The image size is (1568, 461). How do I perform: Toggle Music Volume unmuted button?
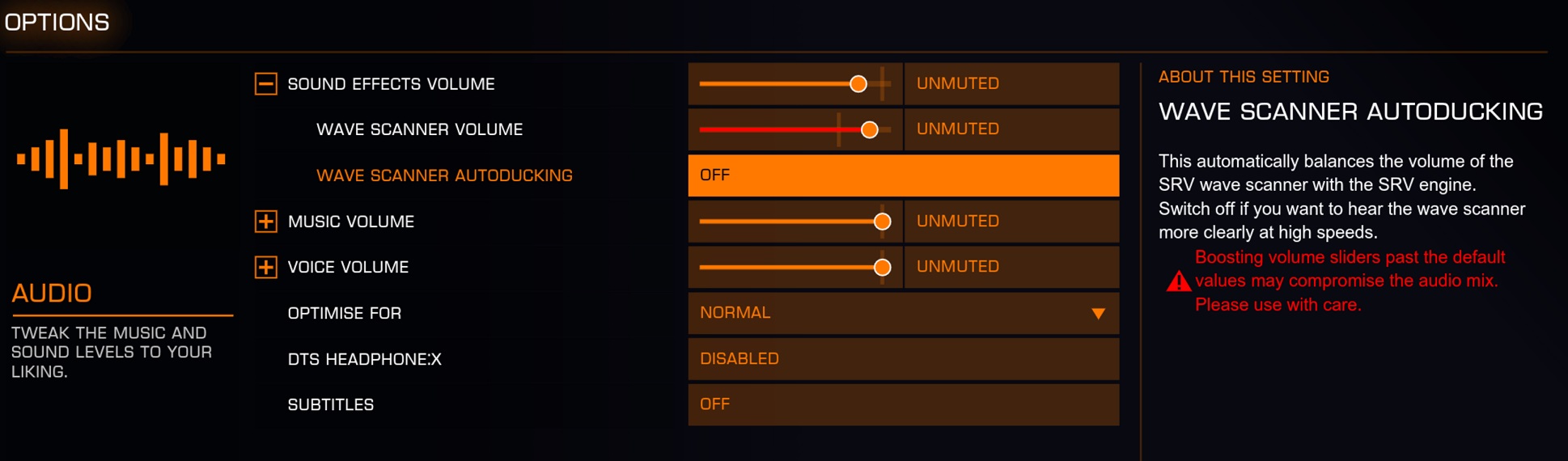pos(1011,221)
